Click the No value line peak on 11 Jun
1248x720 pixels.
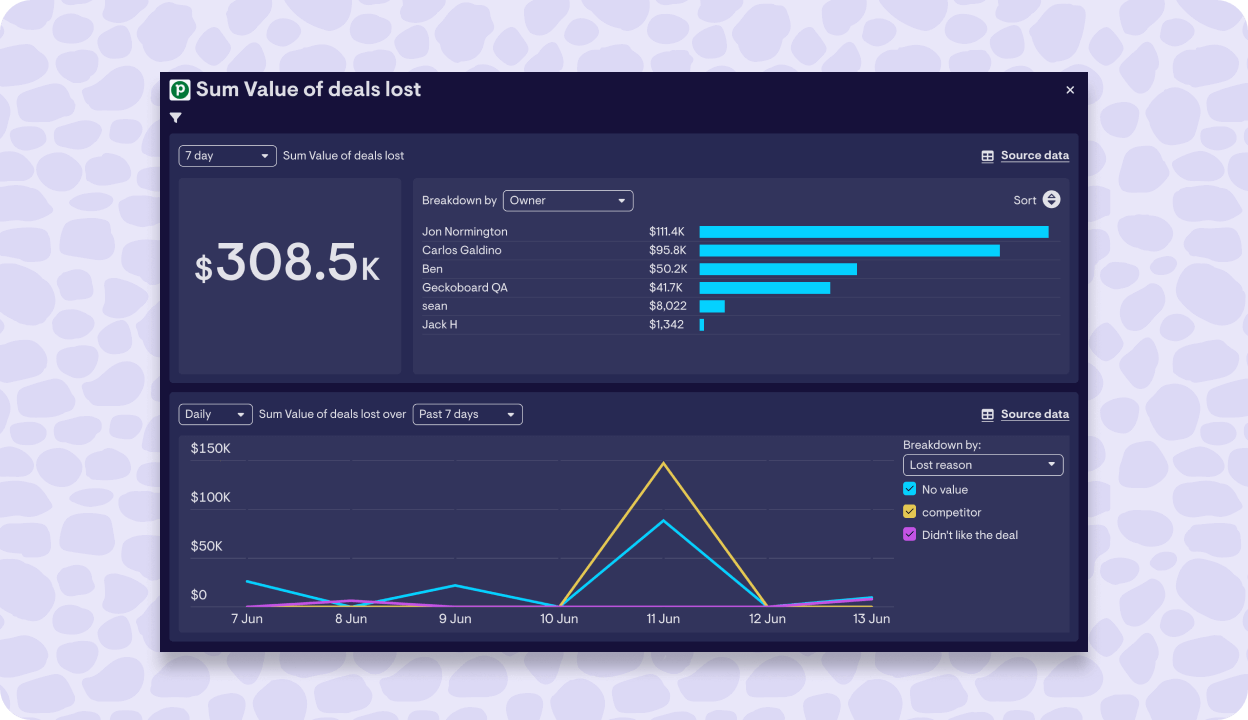(663, 520)
